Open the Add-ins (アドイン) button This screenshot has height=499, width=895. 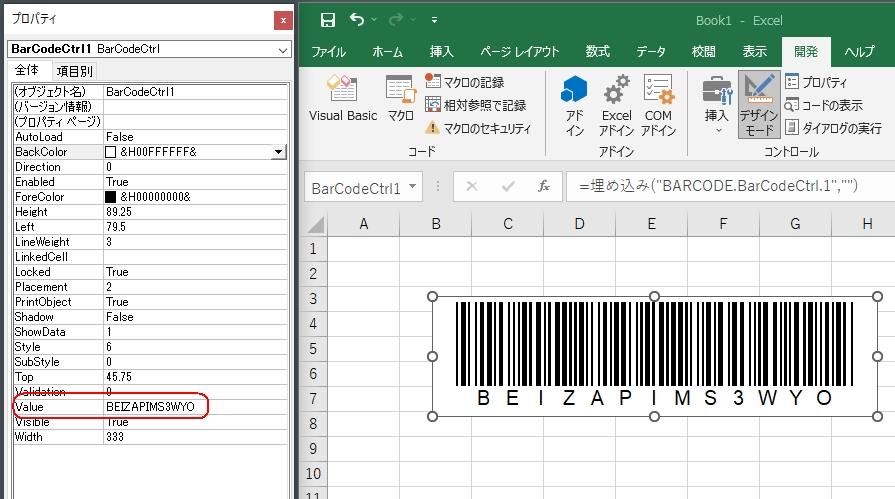coord(574,106)
